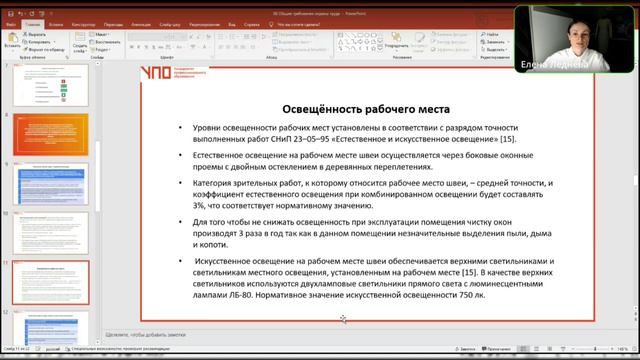
Task: Click the slide title 'Освещённость рабочего места'
Action: coord(366,109)
